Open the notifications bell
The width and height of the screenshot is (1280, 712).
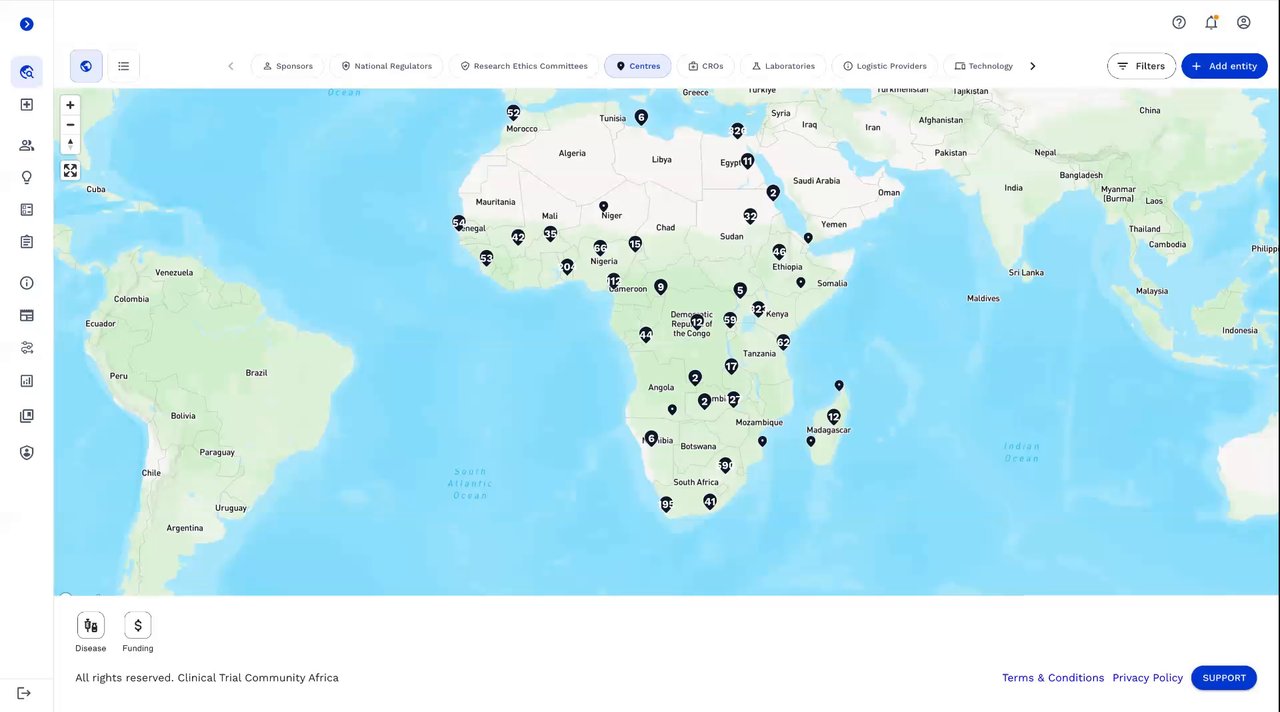1211,22
